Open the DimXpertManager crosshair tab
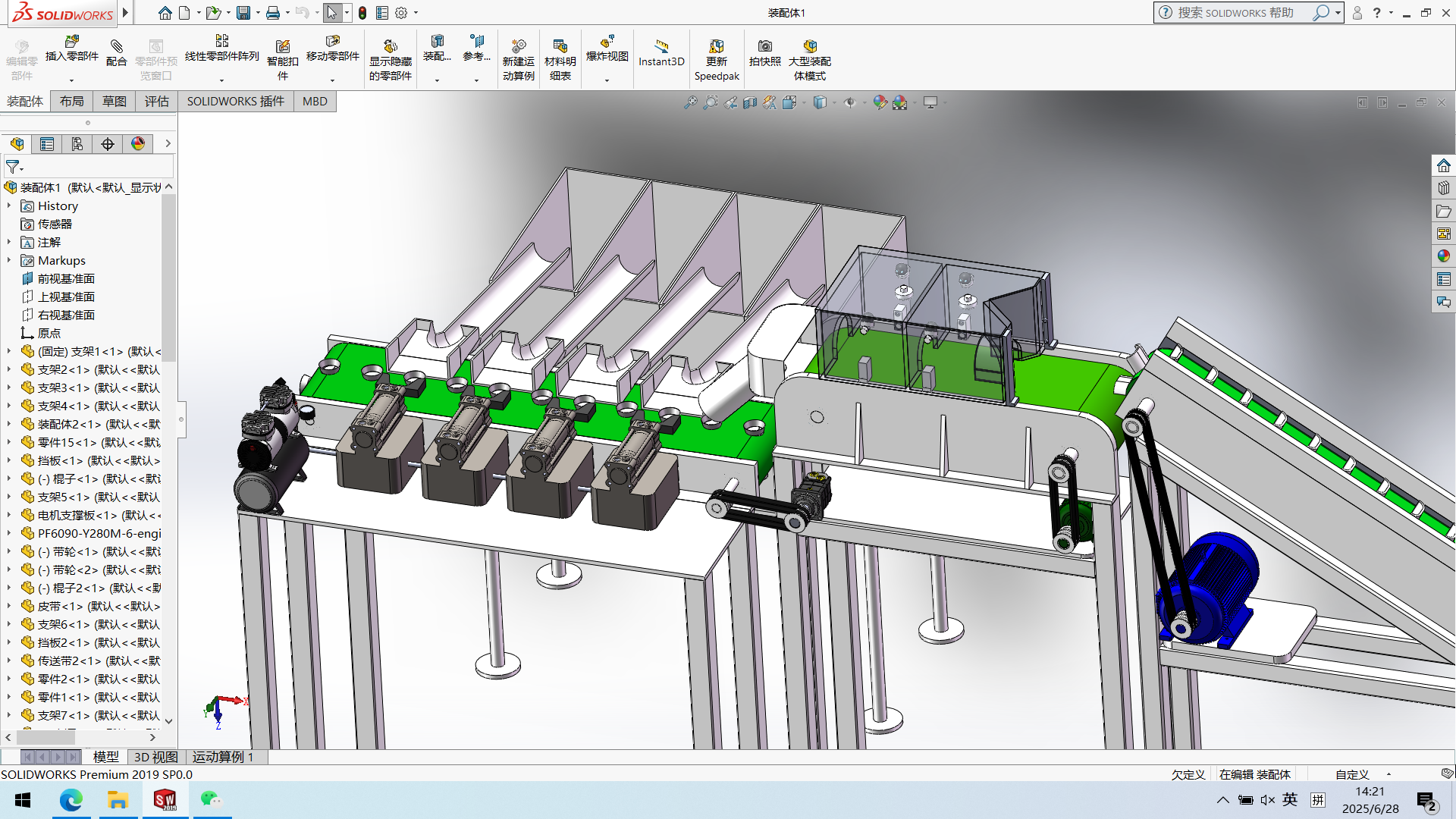Viewport: 1456px width, 819px height. (x=108, y=144)
